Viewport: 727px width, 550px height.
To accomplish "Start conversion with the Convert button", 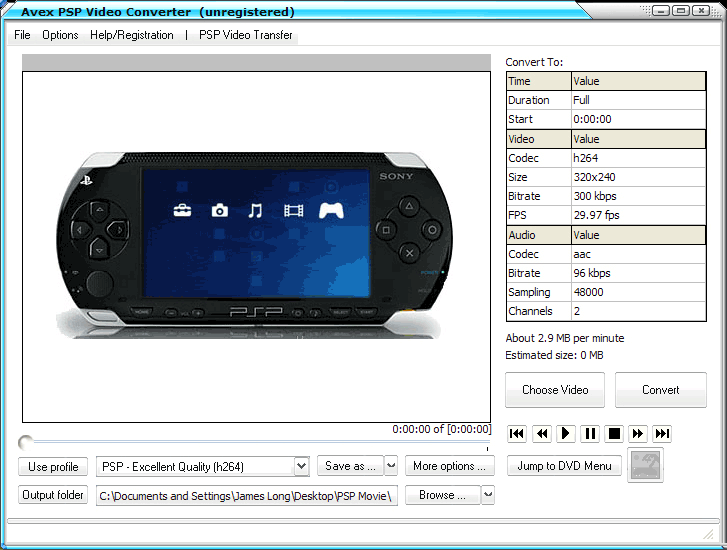I will tap(660, 390).
